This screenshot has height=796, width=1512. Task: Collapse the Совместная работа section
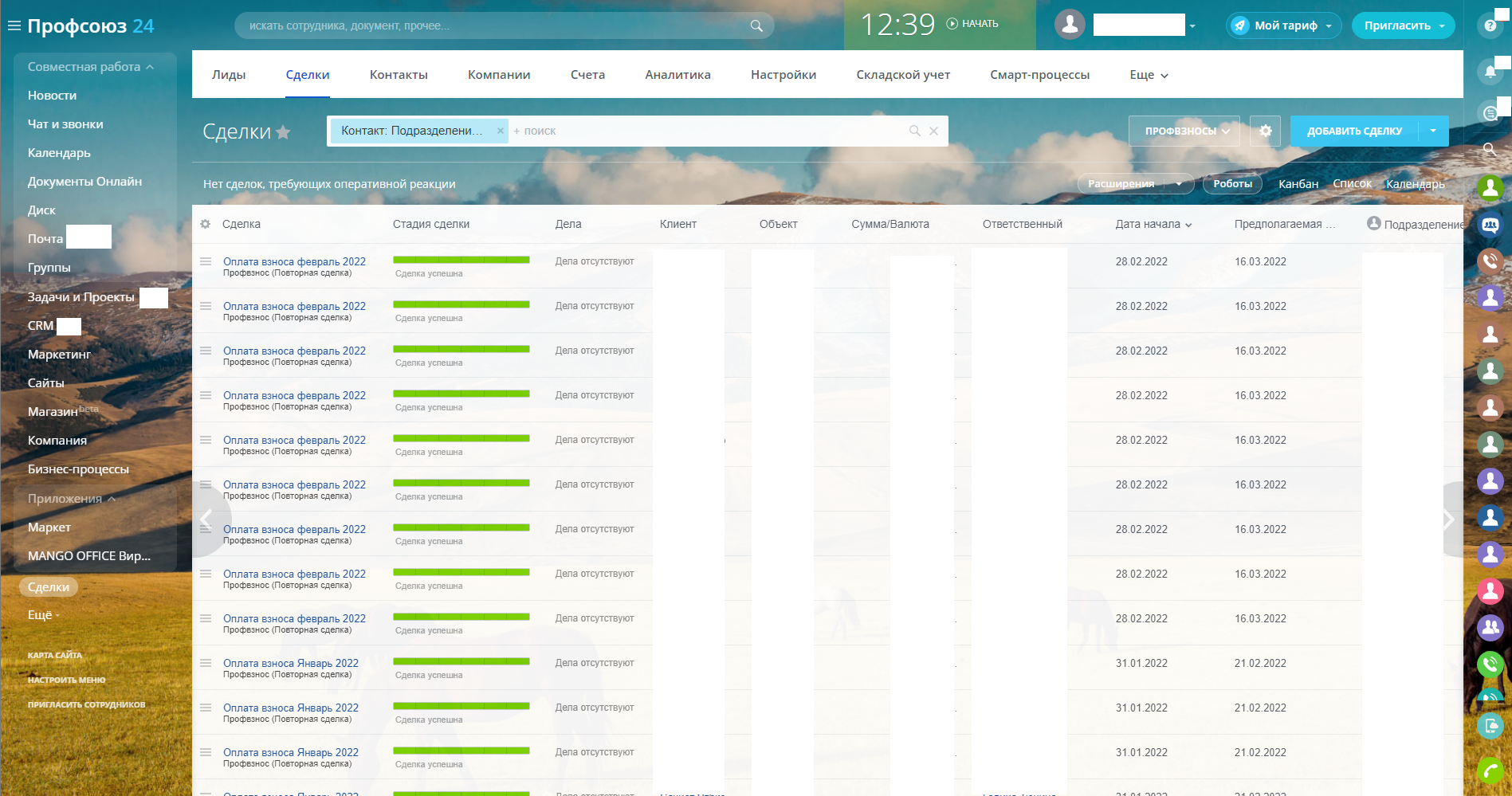pos(90,67)
